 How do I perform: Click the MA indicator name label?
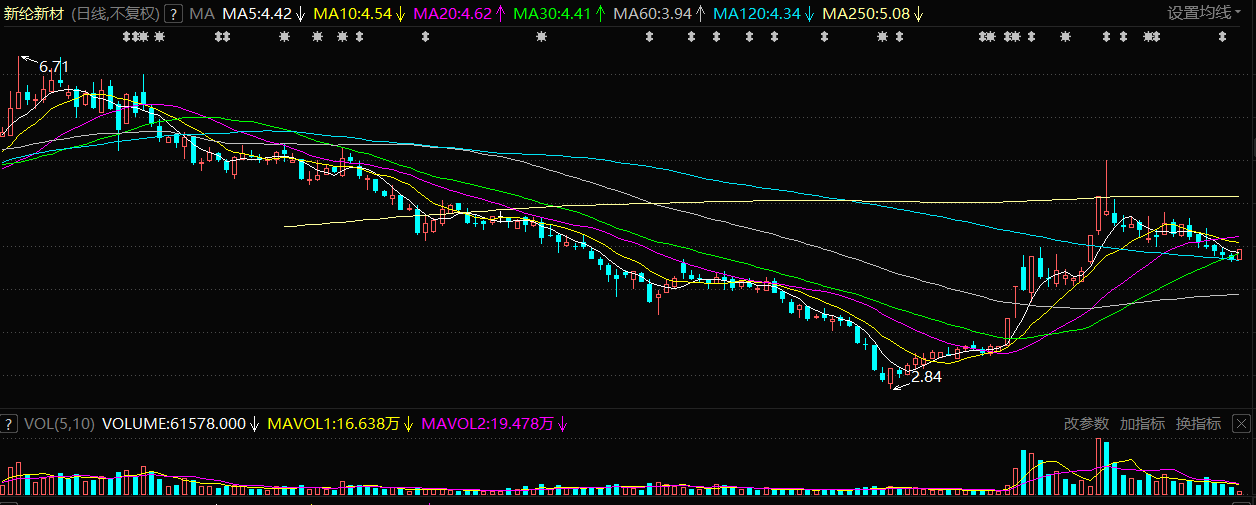coord(202,13)
